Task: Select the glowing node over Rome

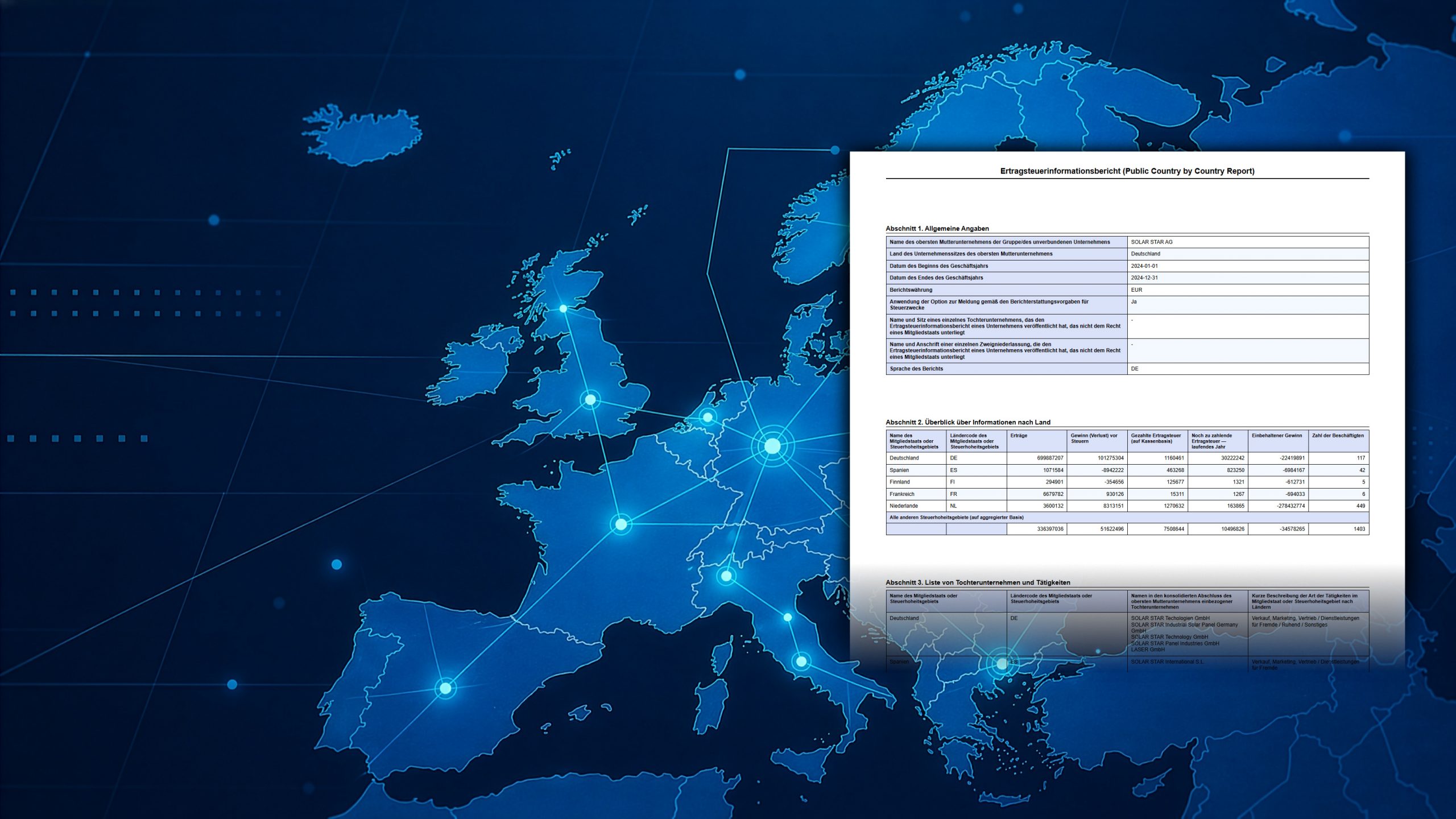Action: coord(801,661)
